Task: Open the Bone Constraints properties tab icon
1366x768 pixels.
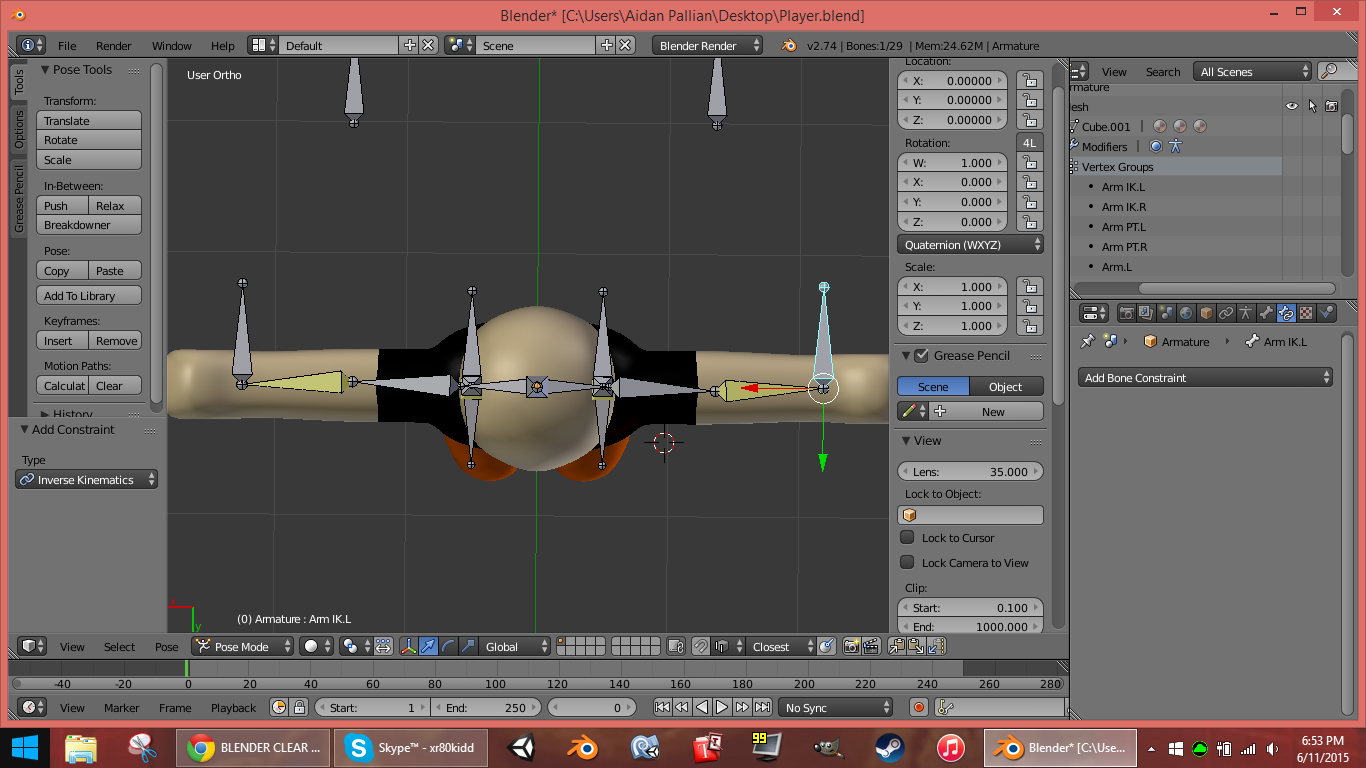Action: point(1286,313)
